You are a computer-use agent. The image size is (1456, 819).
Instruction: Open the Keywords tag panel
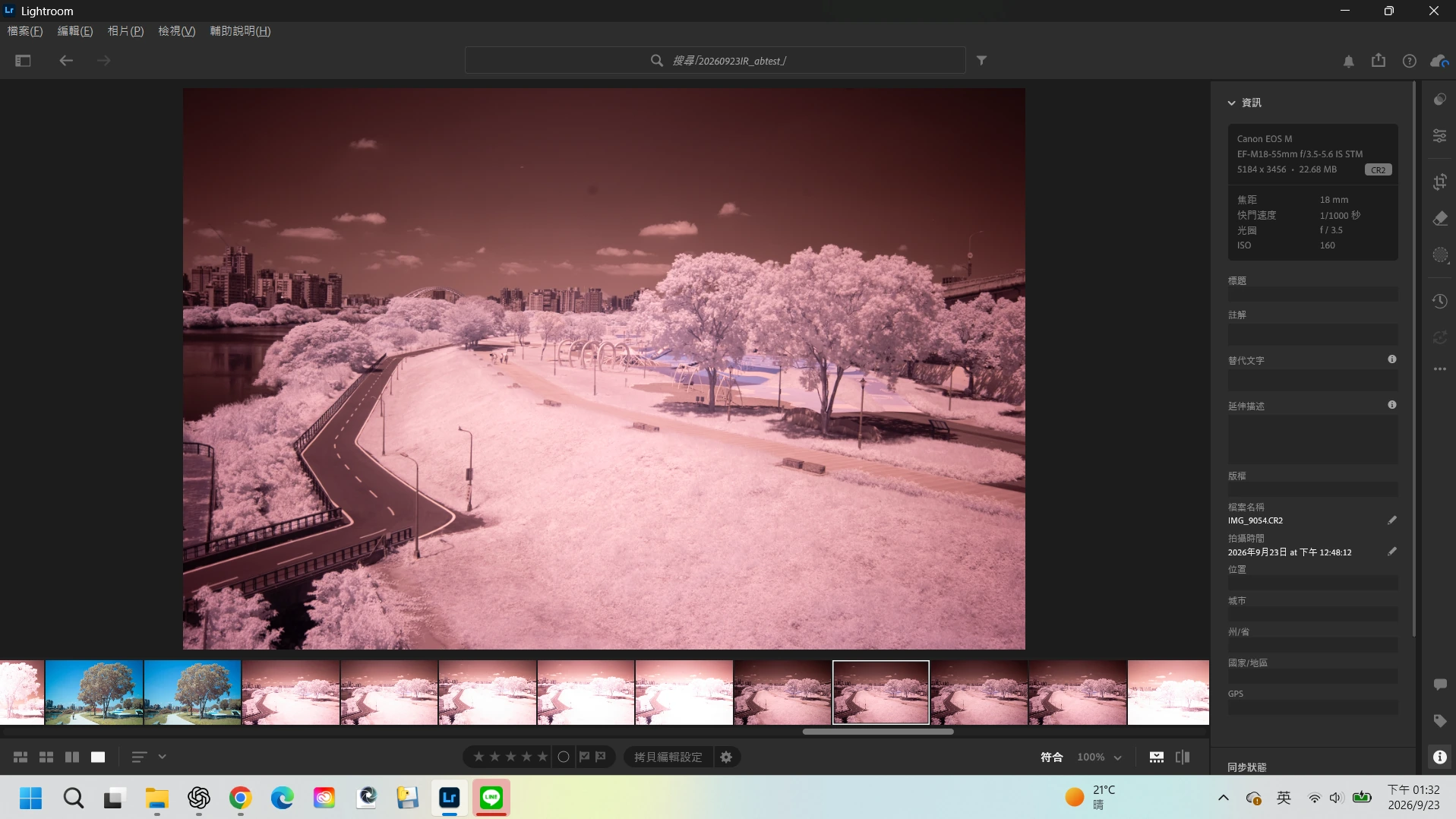1439,721
